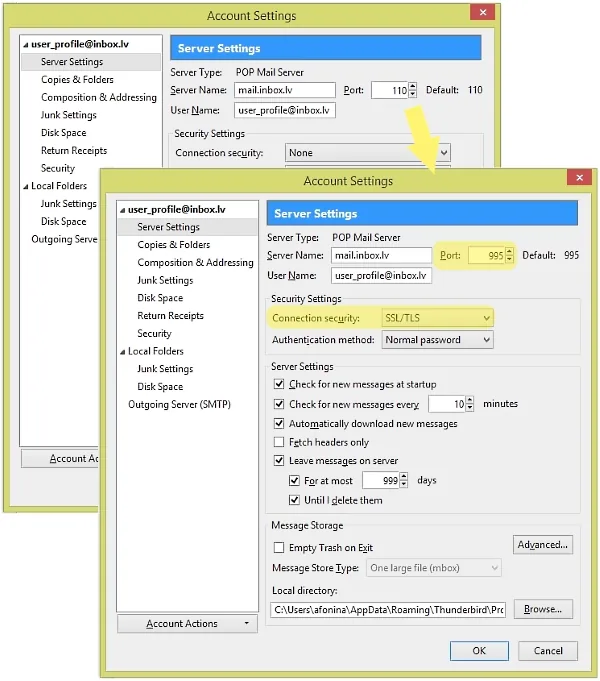
Task: Open account Disk Space in front window
Action: click(160, 298)
